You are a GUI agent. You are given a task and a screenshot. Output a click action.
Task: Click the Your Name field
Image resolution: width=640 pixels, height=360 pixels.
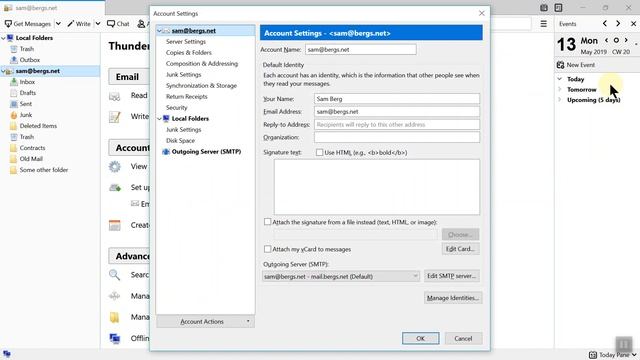(x=397, y=99)
